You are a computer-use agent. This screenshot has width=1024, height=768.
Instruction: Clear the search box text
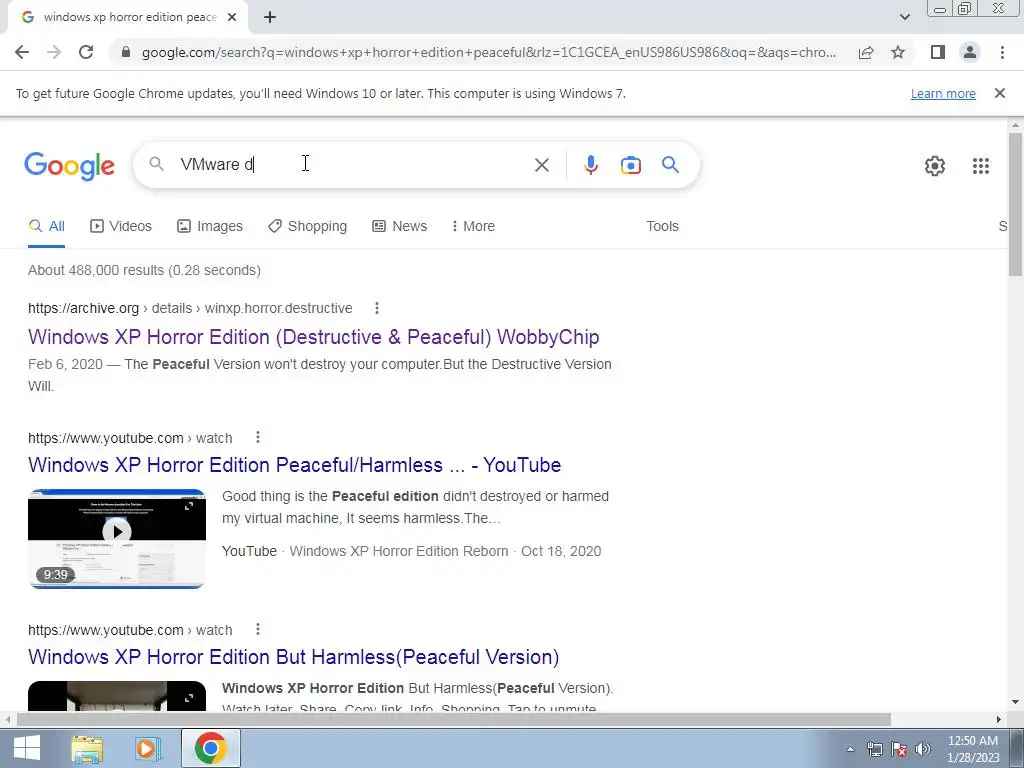tap(541, 165)
